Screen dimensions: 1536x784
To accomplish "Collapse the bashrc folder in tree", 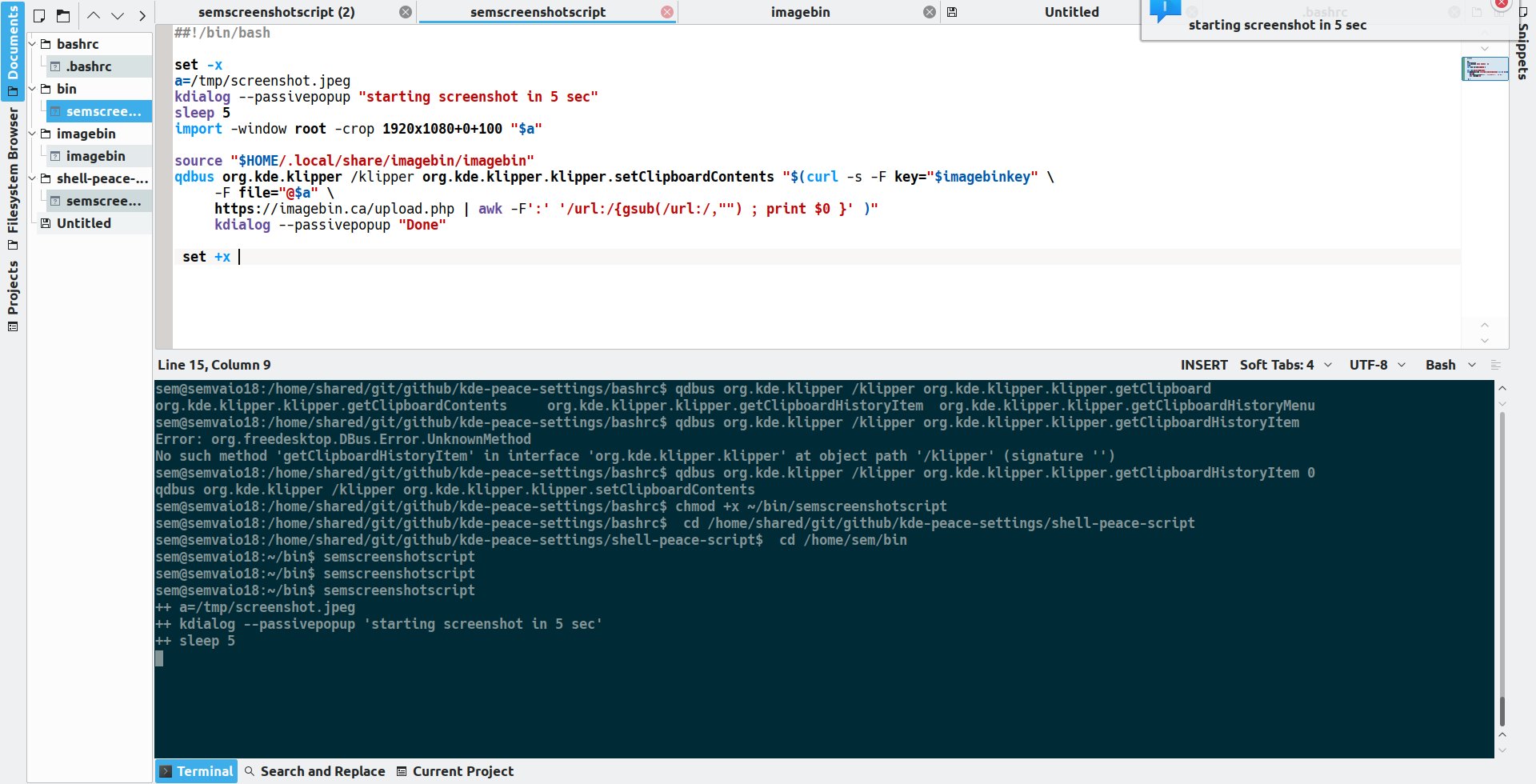I will pyautogui.click(x=33, y=44).
